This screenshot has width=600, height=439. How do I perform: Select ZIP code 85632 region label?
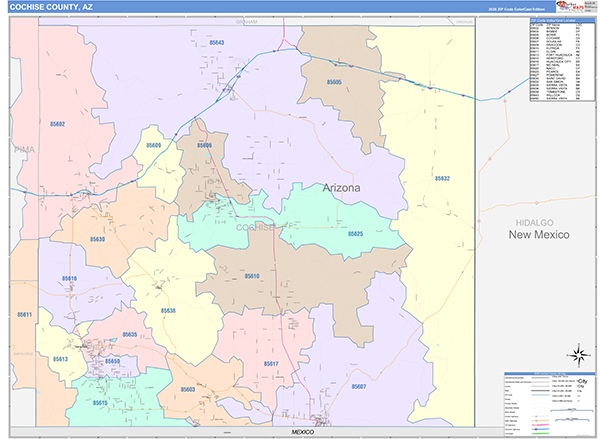[442, 178]
